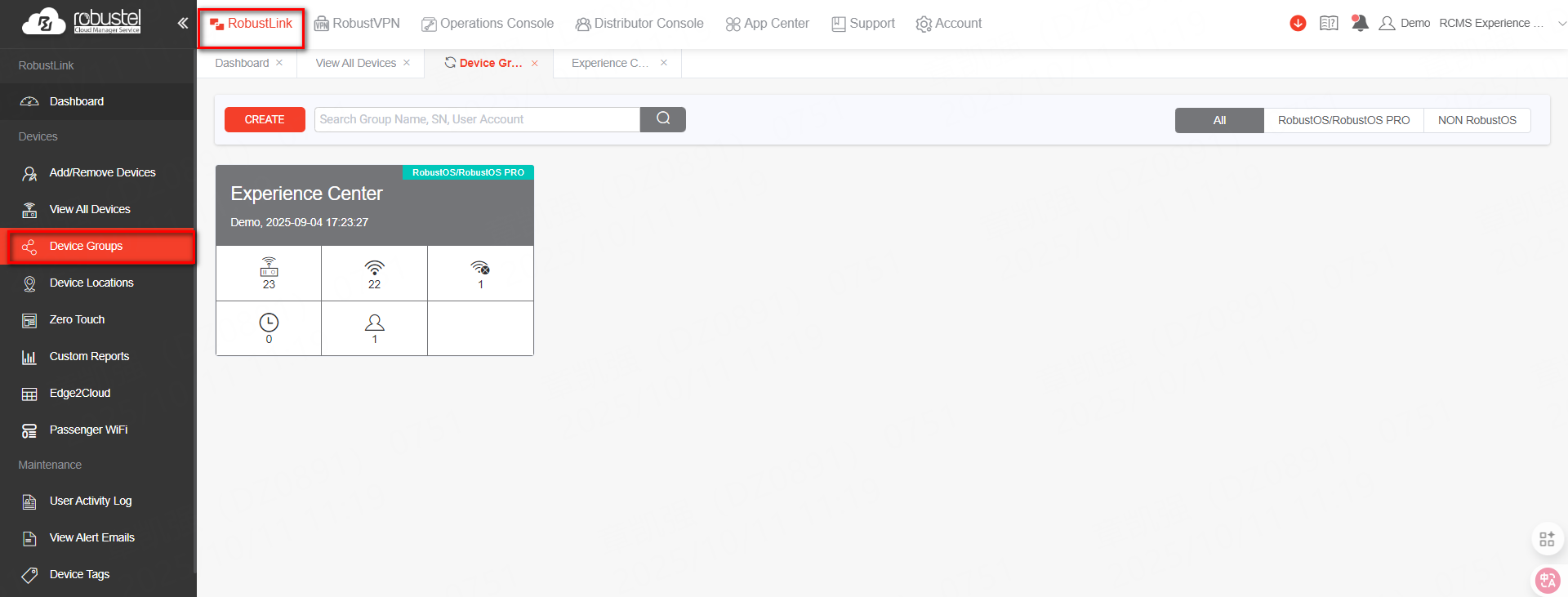Go to Add/Remove Devices
The width and height of the screenshot is (1568, 597).
[97, 172]
